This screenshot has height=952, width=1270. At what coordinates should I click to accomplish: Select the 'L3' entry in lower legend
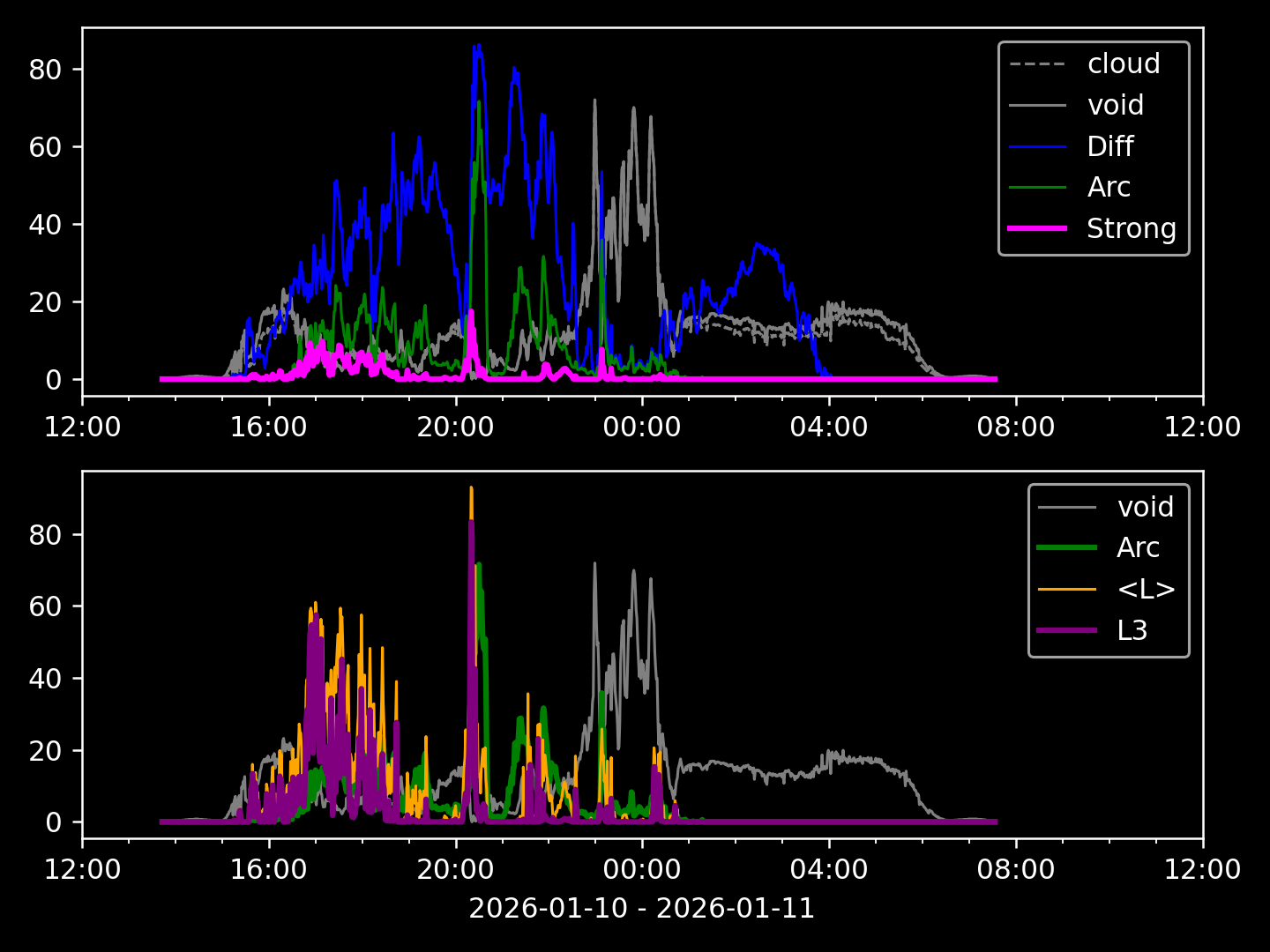point(1132,630)
